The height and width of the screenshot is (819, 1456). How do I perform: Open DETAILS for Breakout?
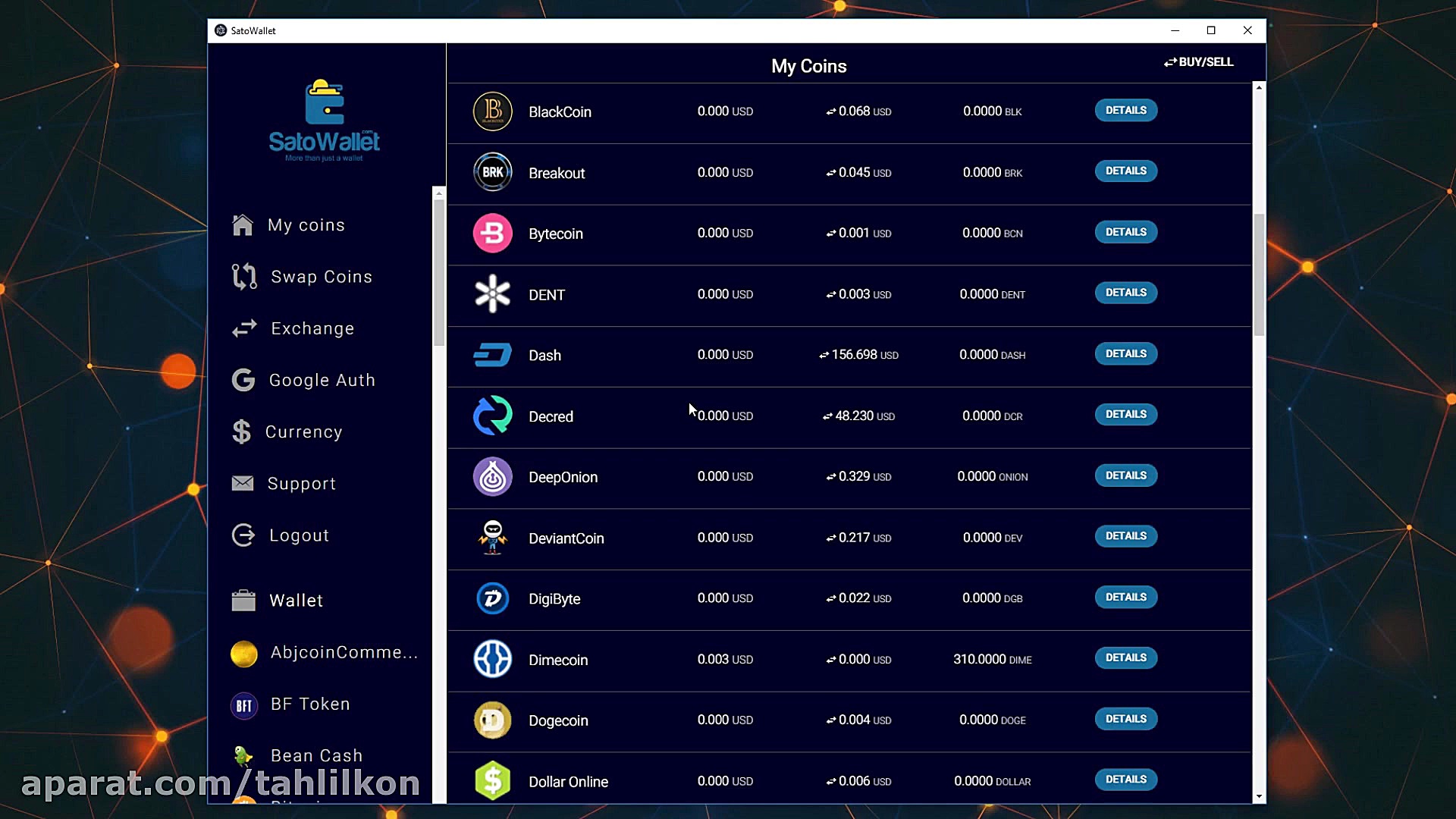point(1125,171)
